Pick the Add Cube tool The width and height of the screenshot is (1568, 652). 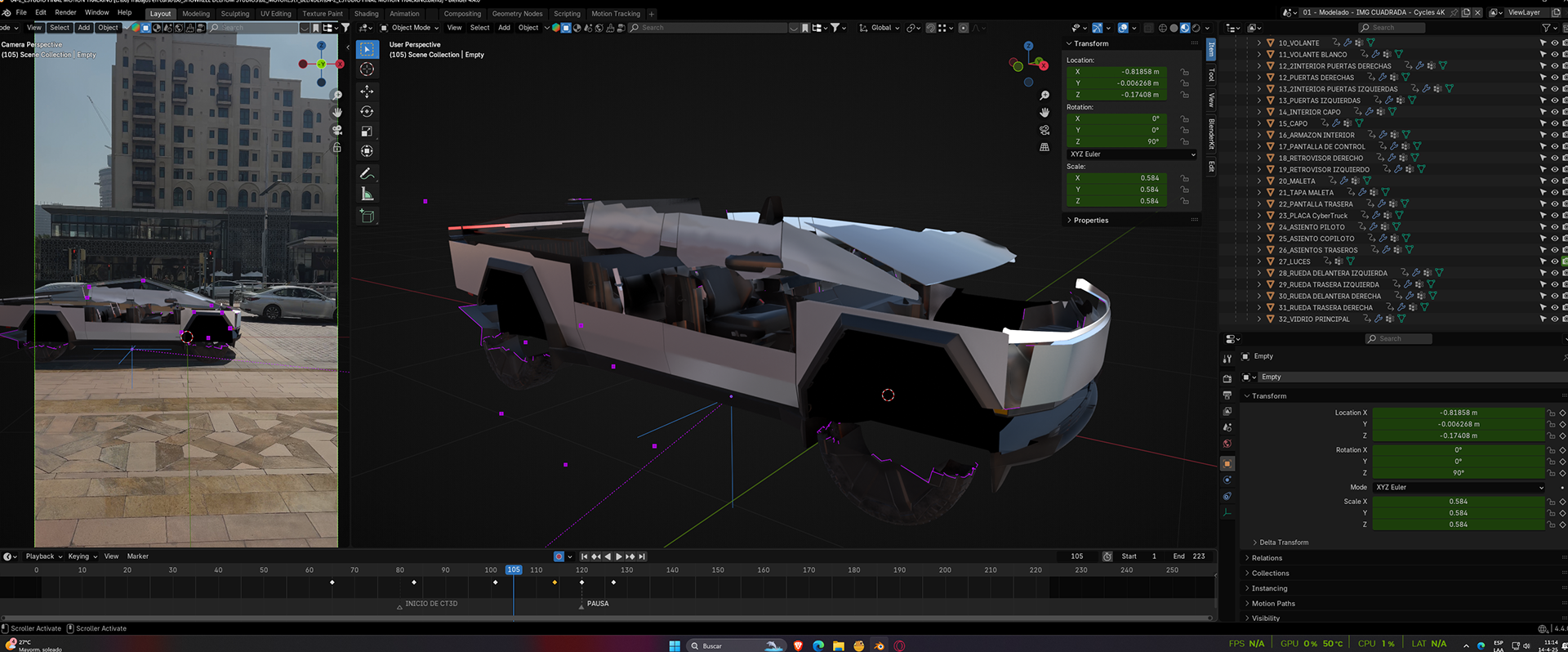click(x=367, y=216)
